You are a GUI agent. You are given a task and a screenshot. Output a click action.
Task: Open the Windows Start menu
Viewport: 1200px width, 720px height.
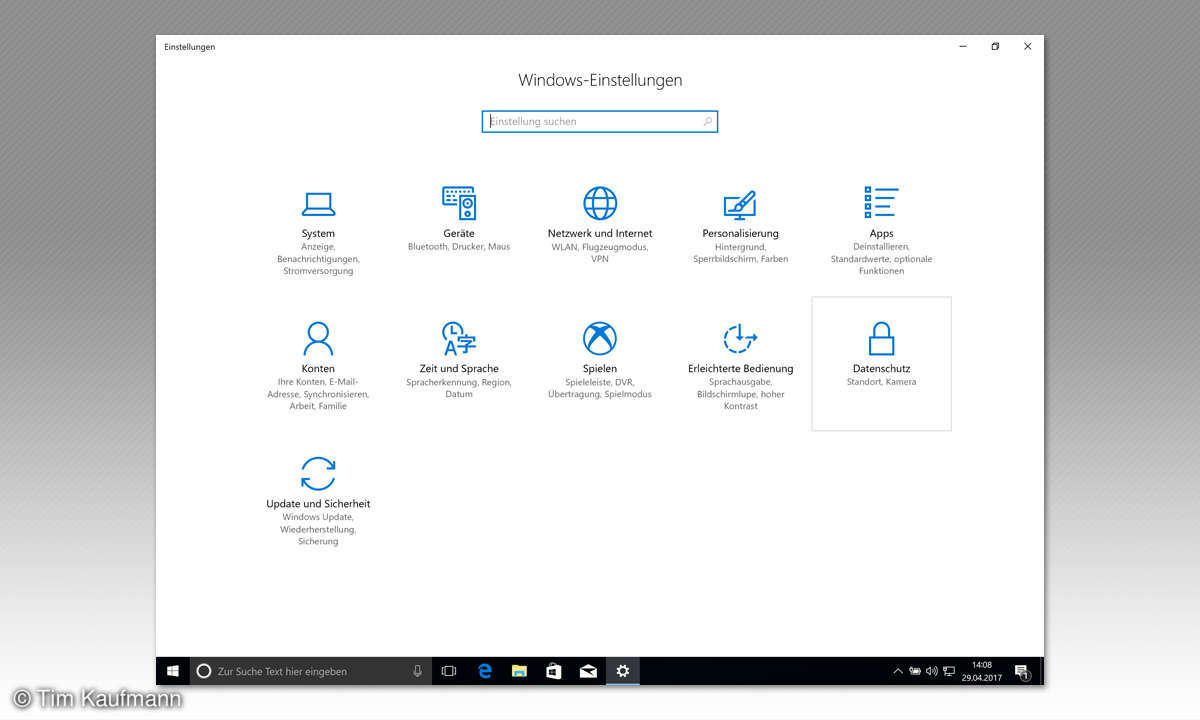coord(172,671)
